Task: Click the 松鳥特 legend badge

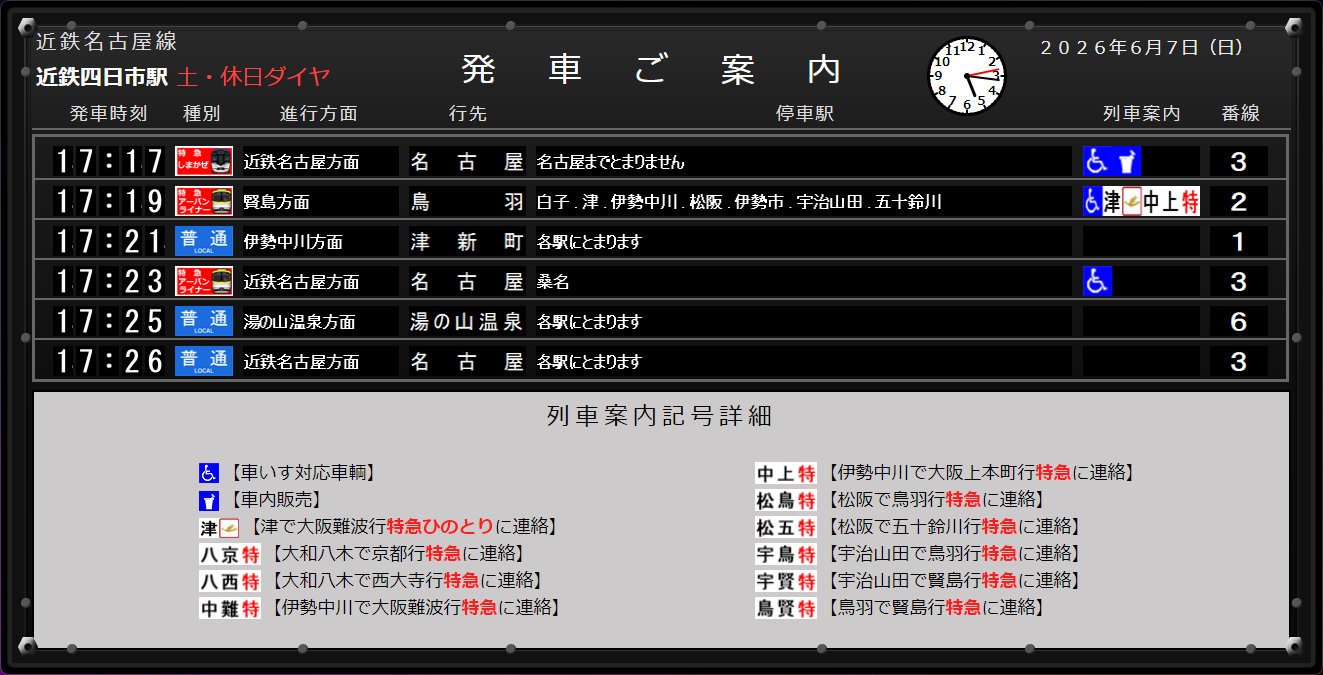Action: coord(786,500)
